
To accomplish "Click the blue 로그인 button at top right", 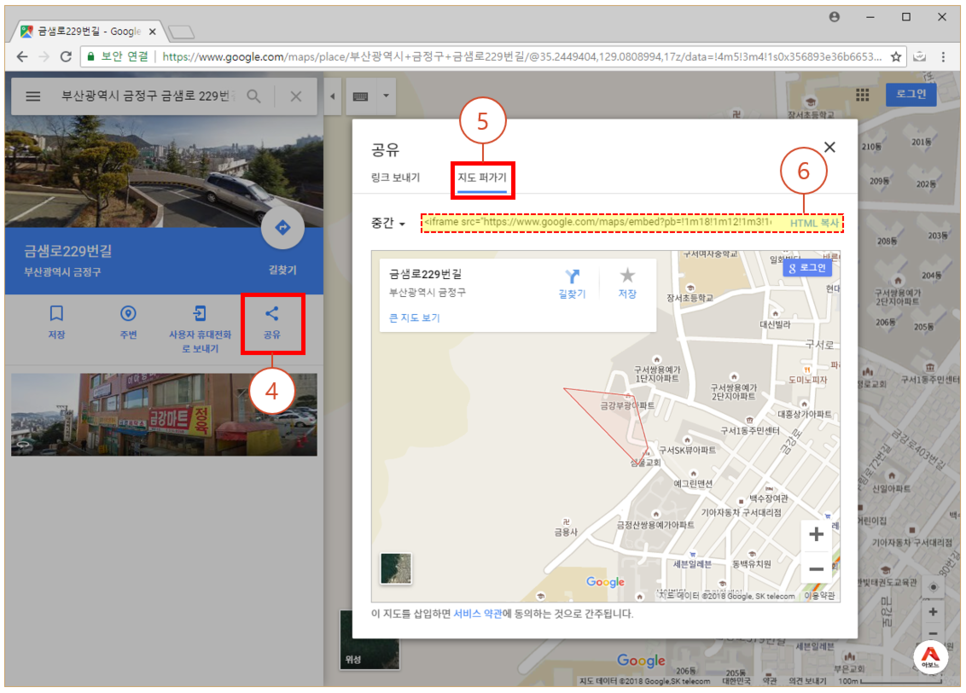I will (x=911, y=94).
